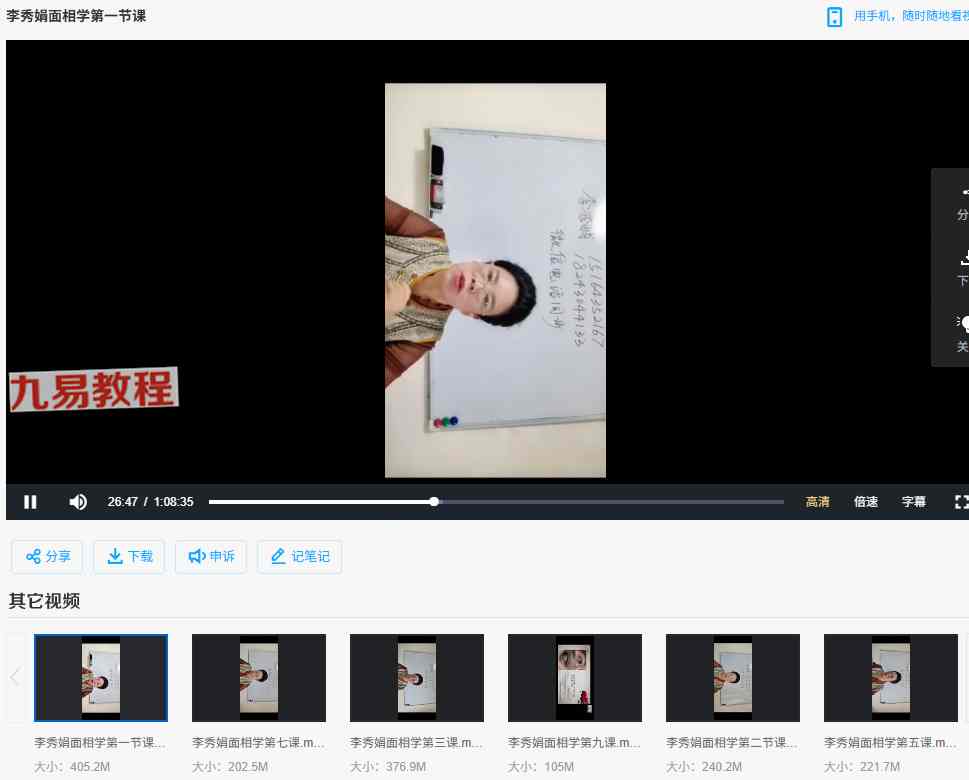Click the 下载 button below the video

pyautogui.click(x=130, y=557)
